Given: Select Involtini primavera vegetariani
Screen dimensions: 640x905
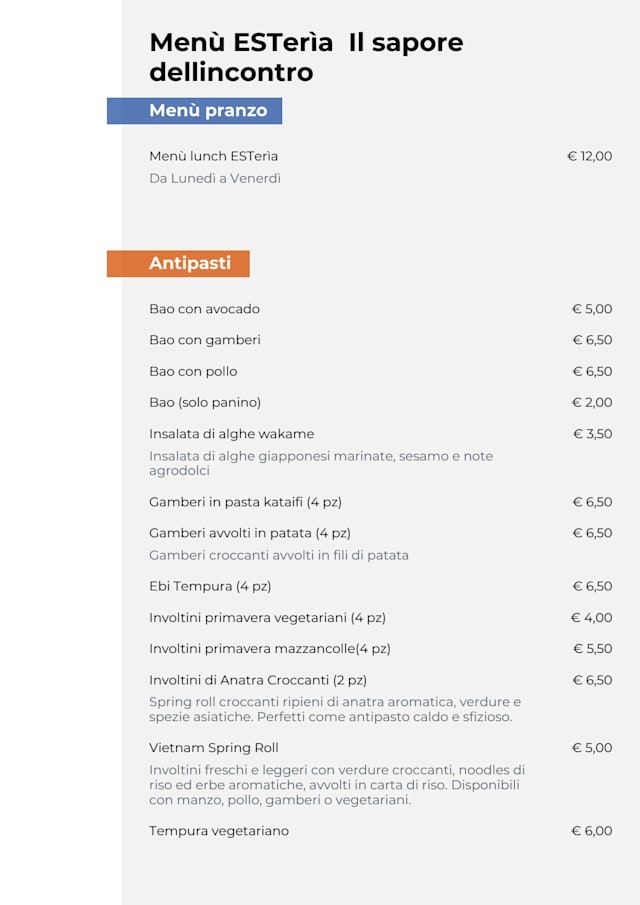Looking at the screenshot, I should 267,617.
